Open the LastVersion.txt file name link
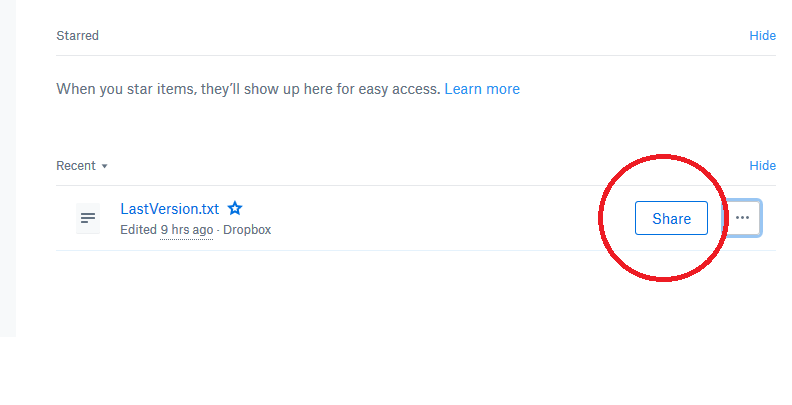The height and width of the screenshot is (405, 792). [x=170, y=209]
